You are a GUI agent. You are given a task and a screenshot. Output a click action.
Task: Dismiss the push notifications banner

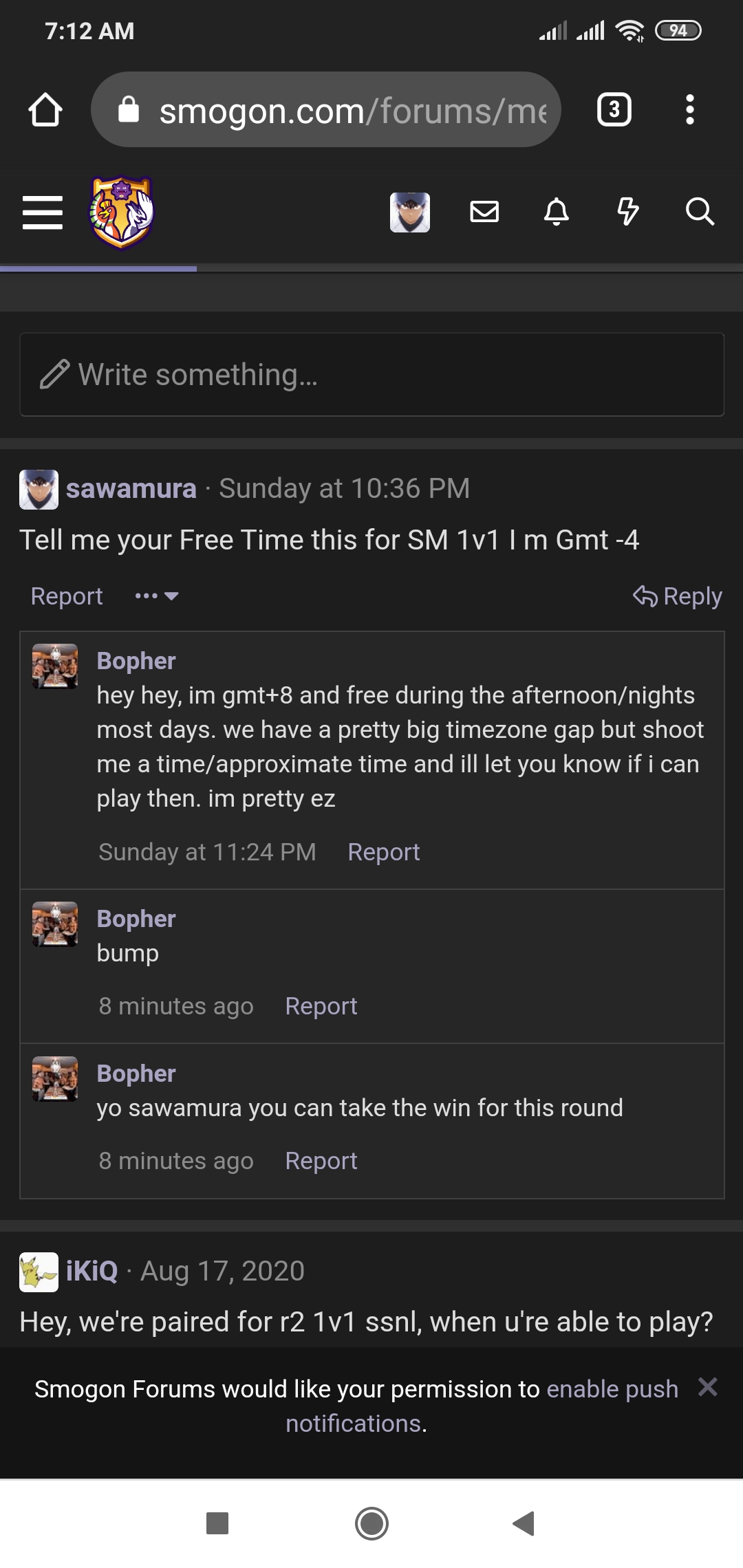(708, 1387)
